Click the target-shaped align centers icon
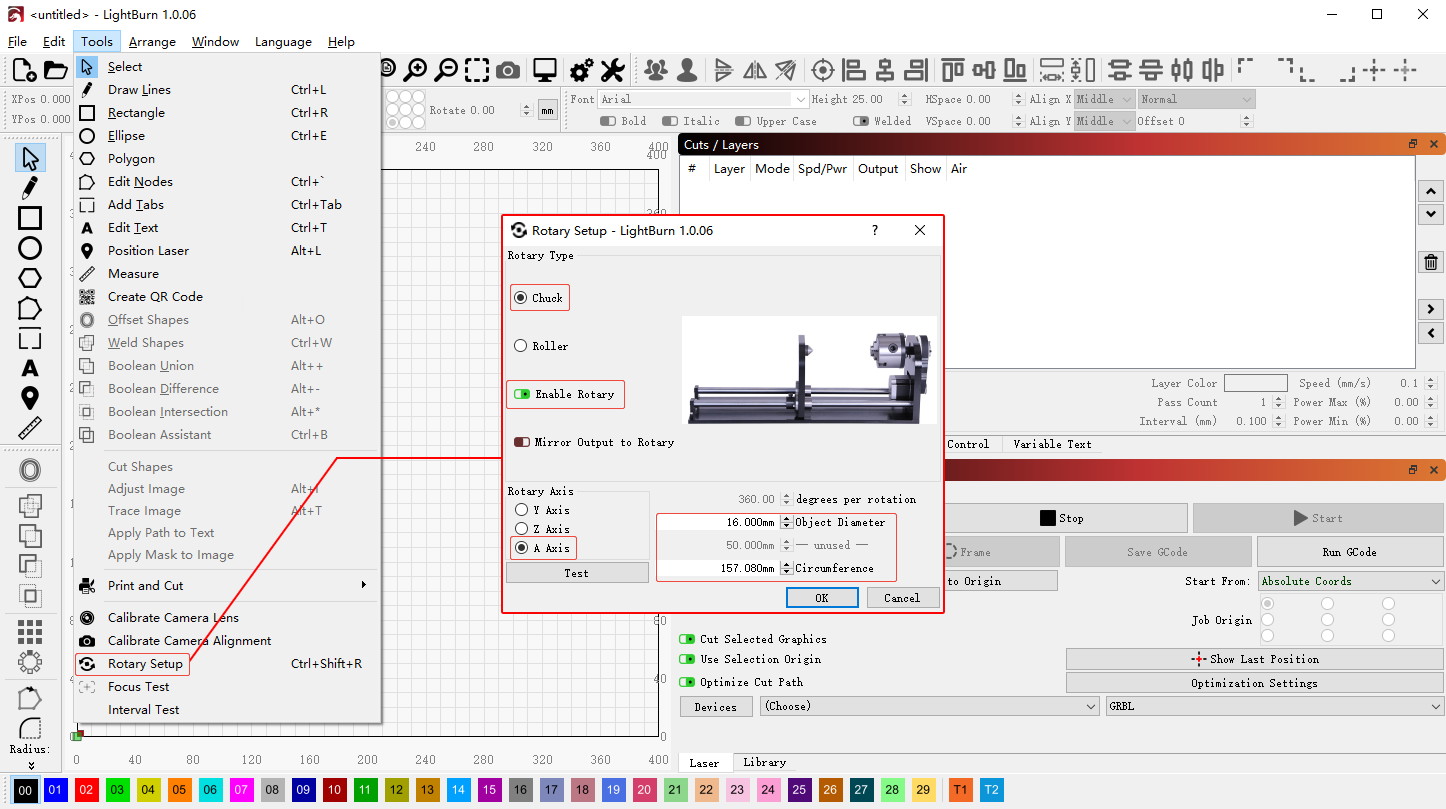The height and width of the screenshot is (809, 1446). coord(823,70)
